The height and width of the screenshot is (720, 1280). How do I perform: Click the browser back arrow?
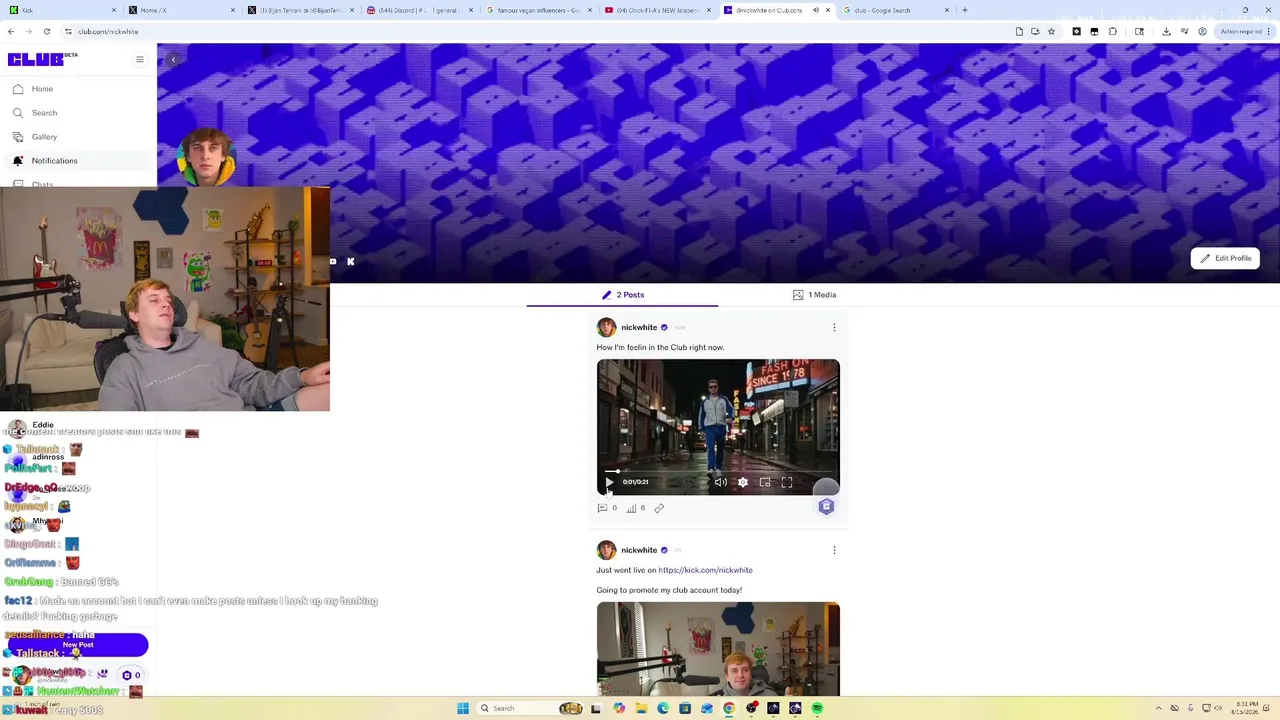pyautogui.click(x=11, y=31)
